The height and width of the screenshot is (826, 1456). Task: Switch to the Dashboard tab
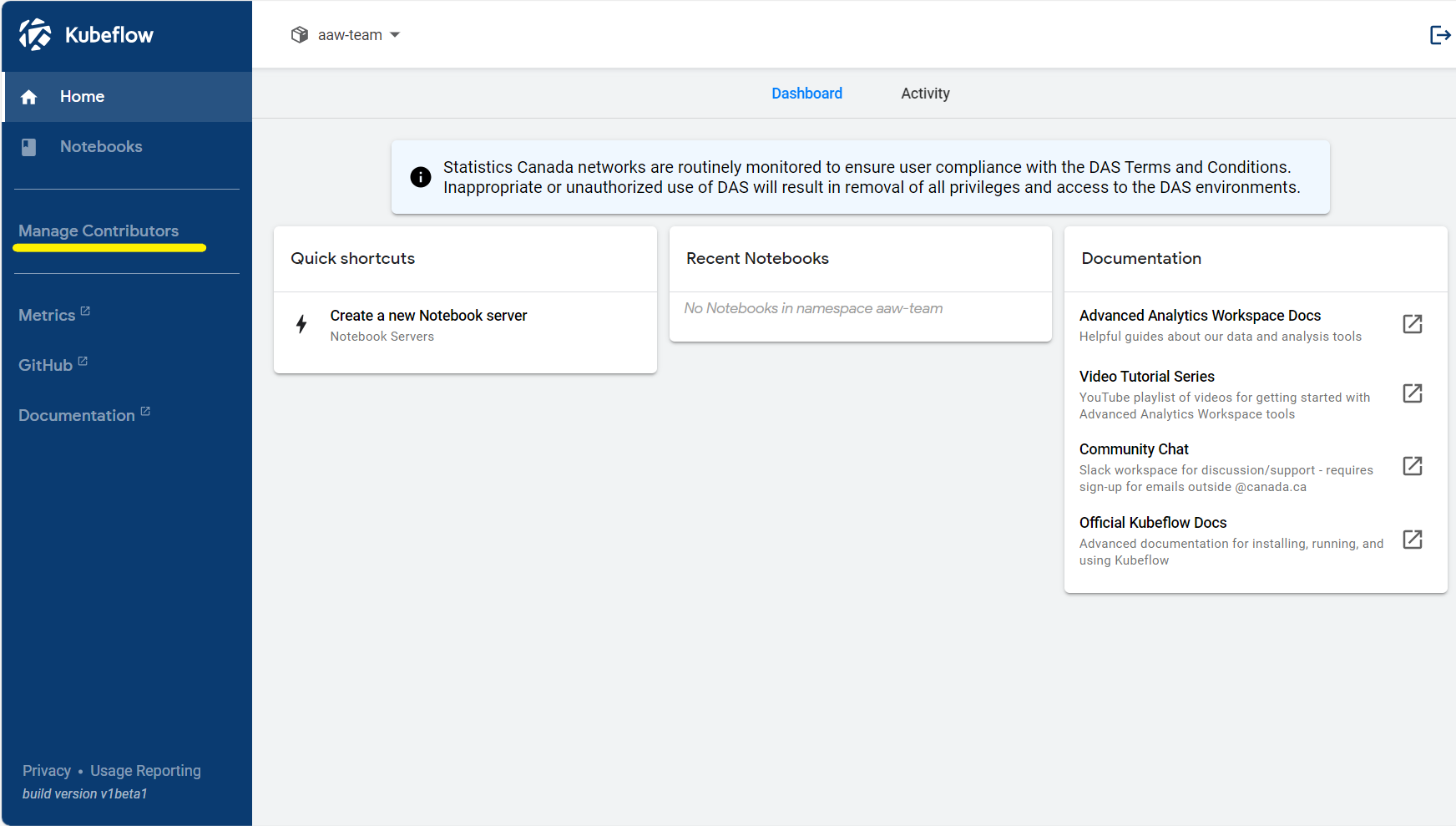[806, 94]
